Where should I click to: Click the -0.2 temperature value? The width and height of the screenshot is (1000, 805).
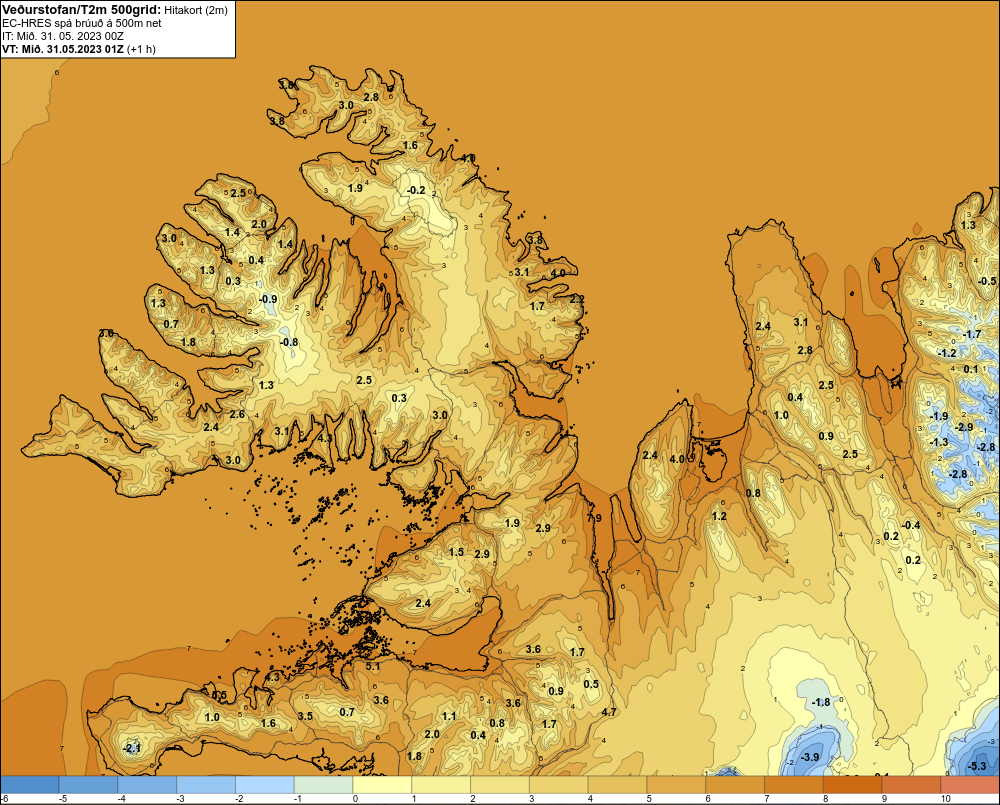416,190
